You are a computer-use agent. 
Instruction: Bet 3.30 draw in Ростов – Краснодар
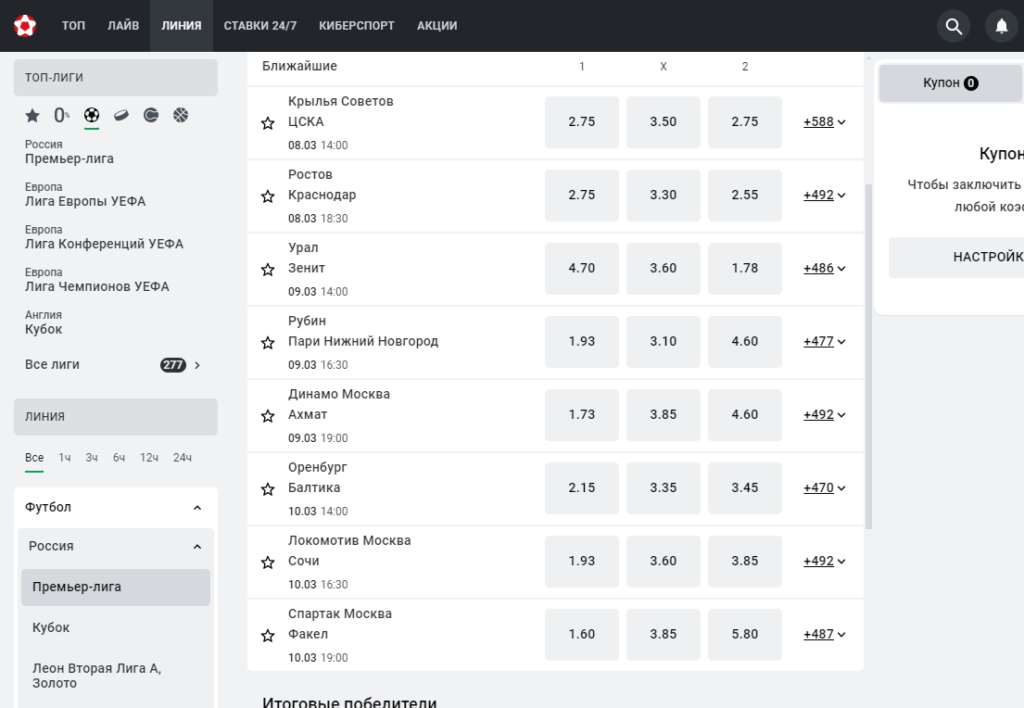pyautogui.click(x=663, y=195)
